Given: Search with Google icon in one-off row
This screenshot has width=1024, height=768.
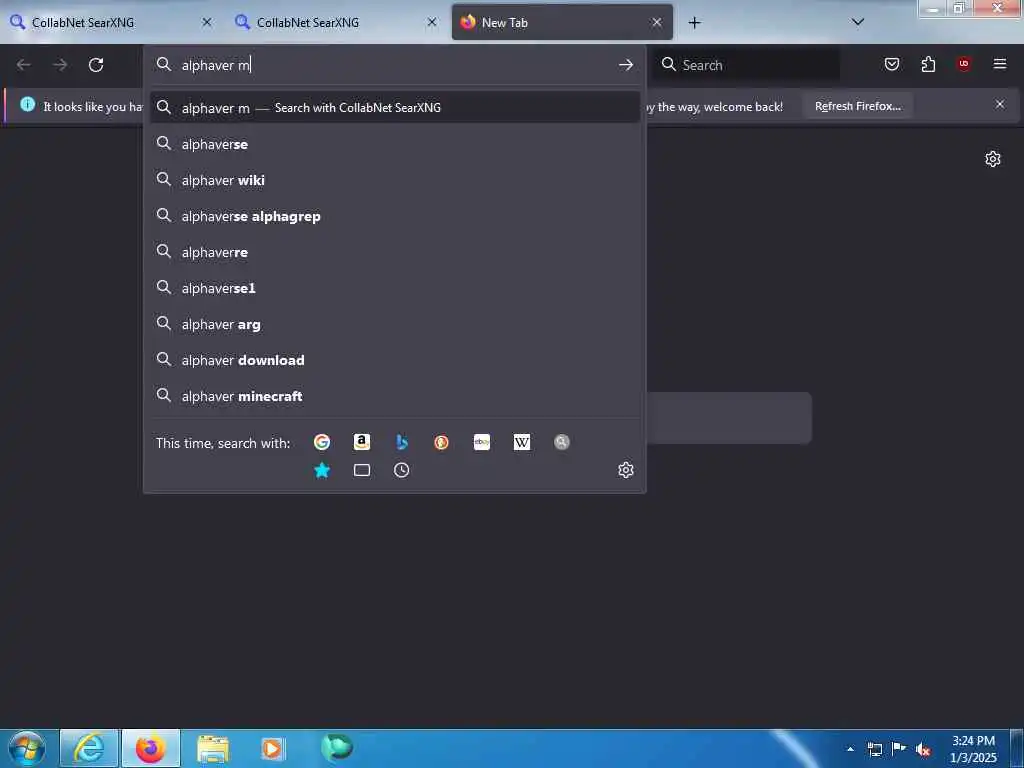Looking at the screenshot, I should (322, 442).
